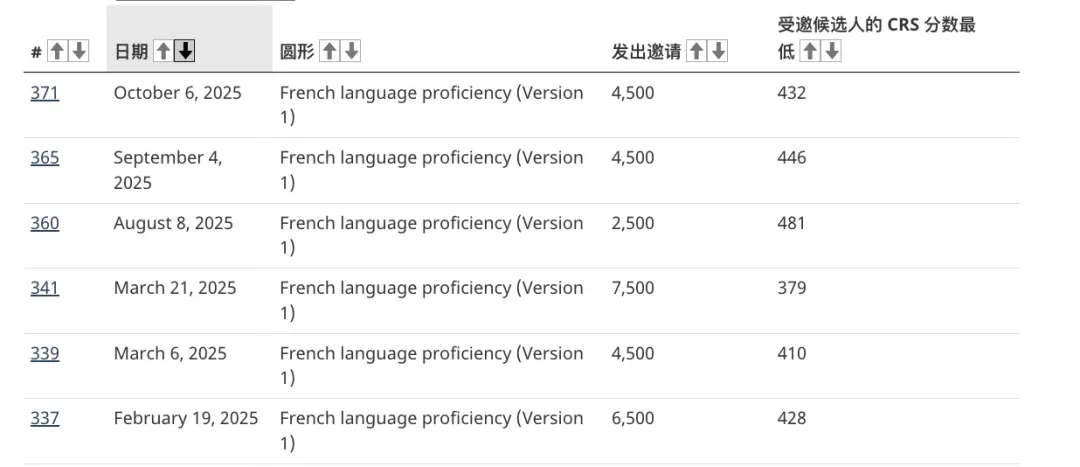1080x467 pixels.
Task: Sort 日期 column ascending arrow
Action: [x=163, y=52]
